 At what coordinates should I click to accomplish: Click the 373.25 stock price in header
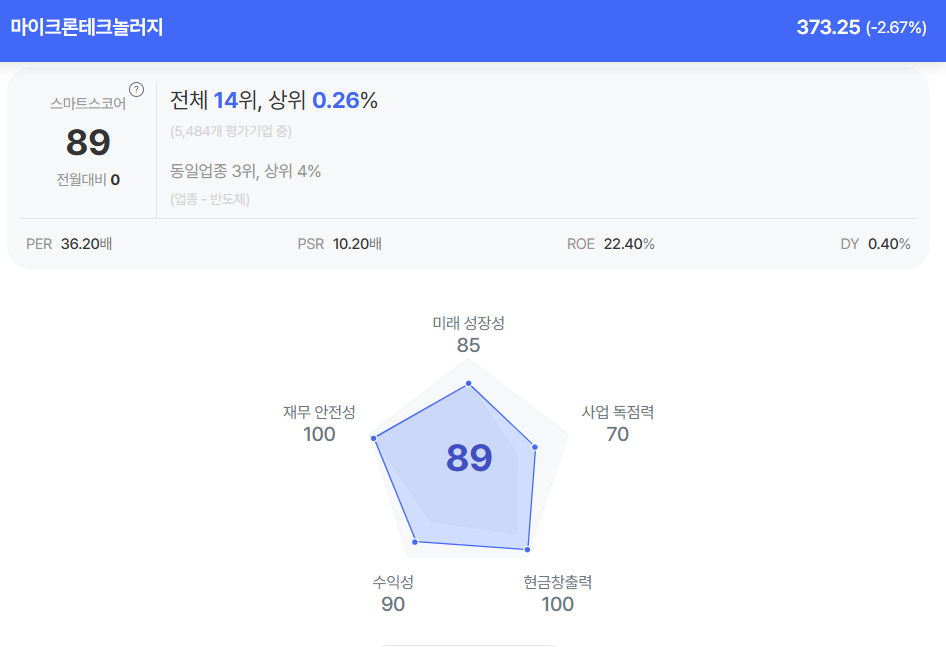tap(828, 28)
